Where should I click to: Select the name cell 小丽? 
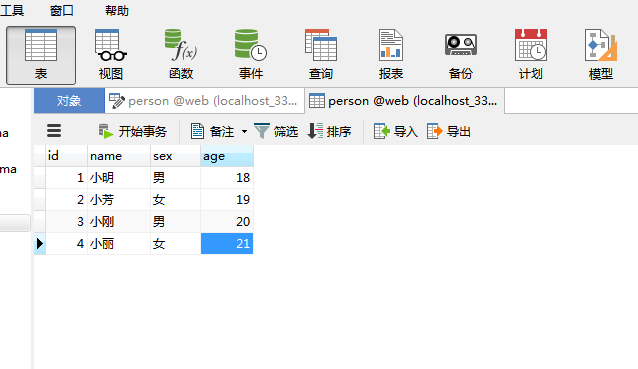(119, 244)
